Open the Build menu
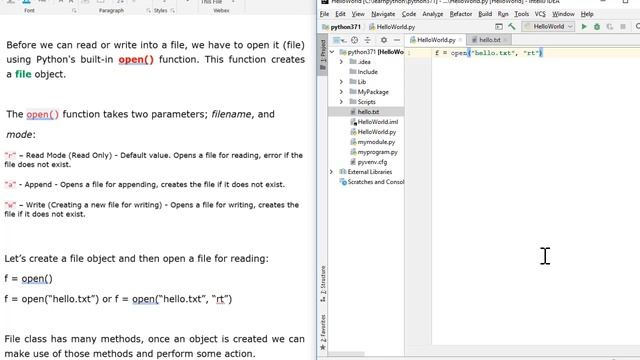Image resolution: width=640 pixels, height=360 pixels. (485, 14)
